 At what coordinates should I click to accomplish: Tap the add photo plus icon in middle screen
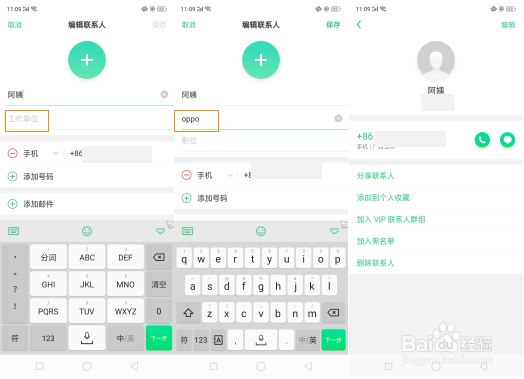261,60
